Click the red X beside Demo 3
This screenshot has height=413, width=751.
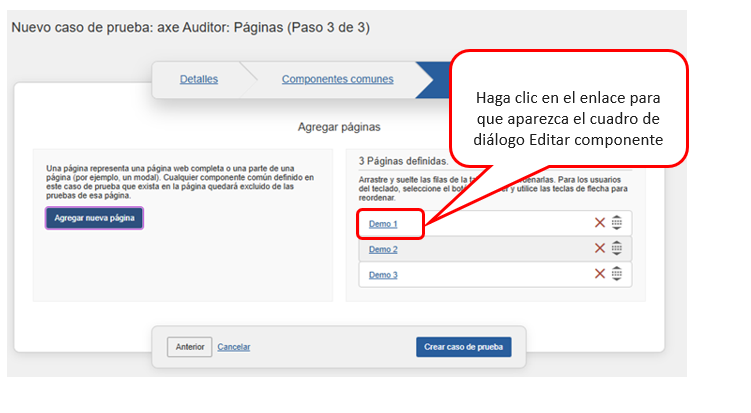pyautogui.click(x=600, y=274)
